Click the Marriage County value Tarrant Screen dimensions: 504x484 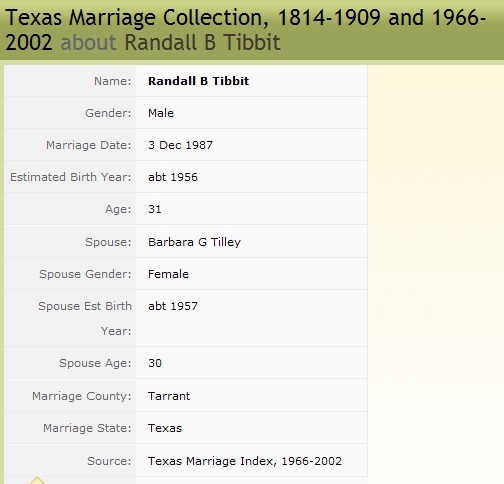[x=169, y=396]
